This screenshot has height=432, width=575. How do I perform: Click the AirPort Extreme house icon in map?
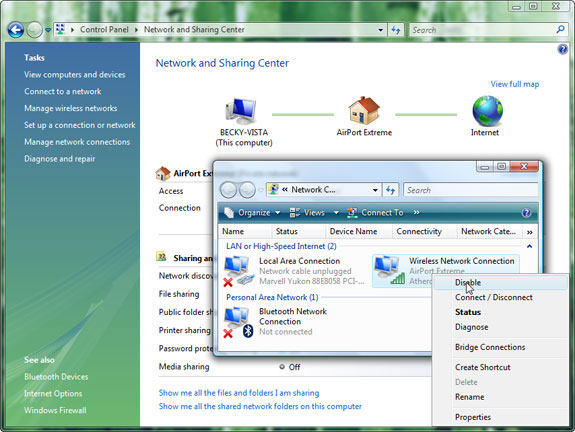364,110
